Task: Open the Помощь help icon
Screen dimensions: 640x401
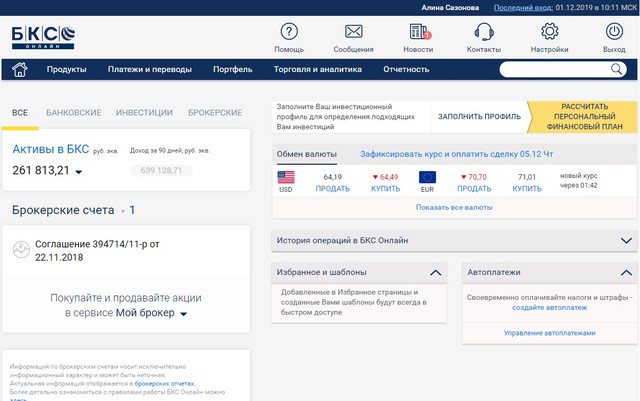Action: pyautogui.click(x=289, y=32)
